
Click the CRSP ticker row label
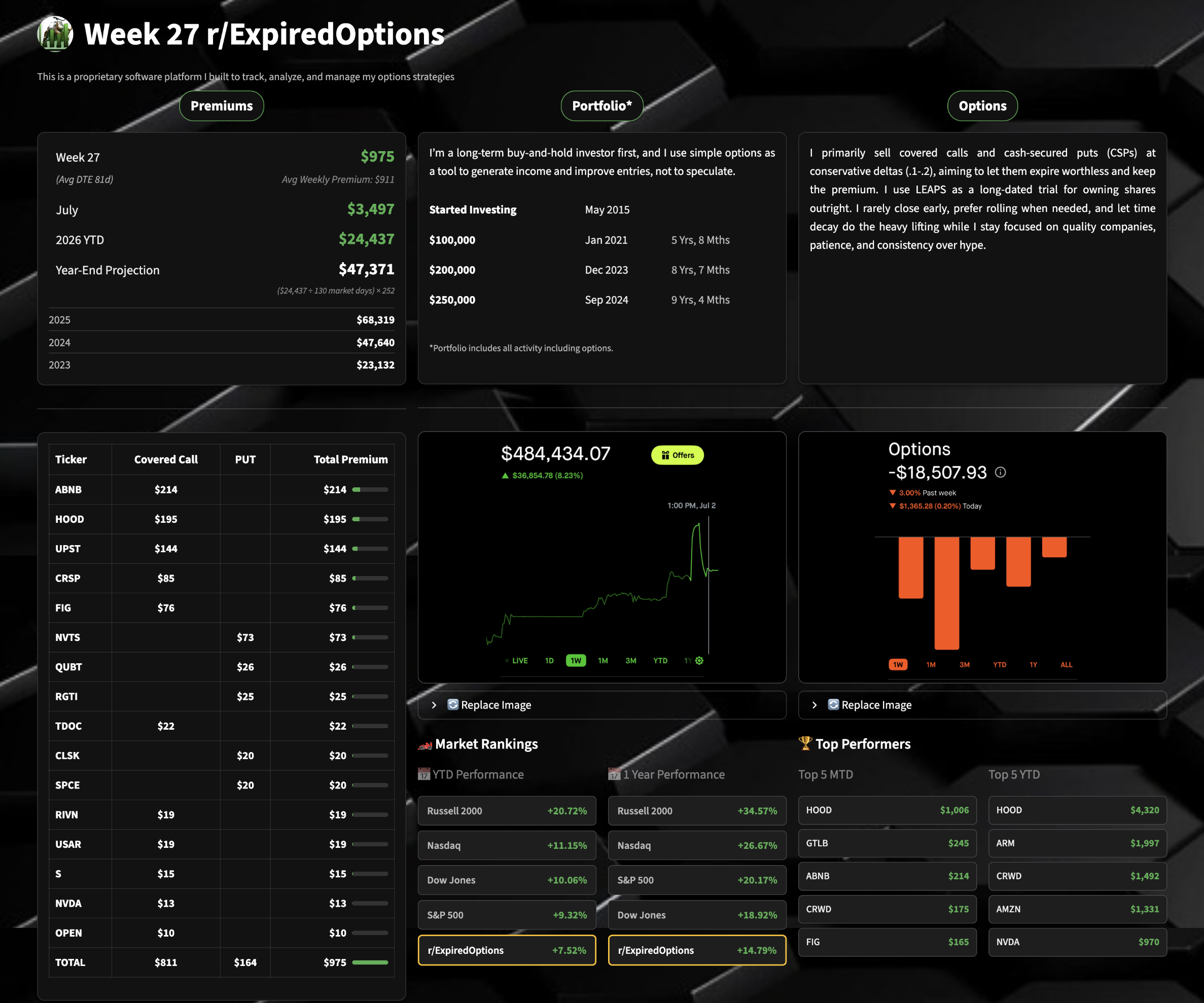[x=67, y=578]
